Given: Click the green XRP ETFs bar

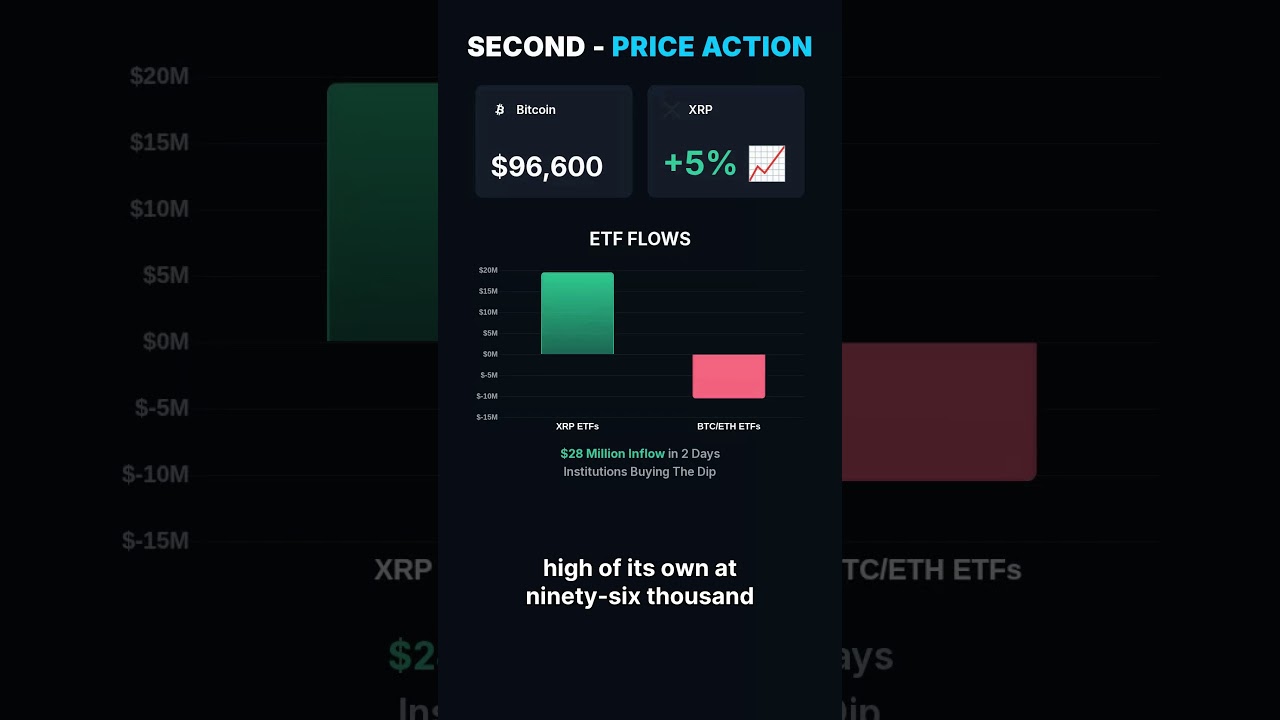Looking at the screenshot, I should click(577, 313).
